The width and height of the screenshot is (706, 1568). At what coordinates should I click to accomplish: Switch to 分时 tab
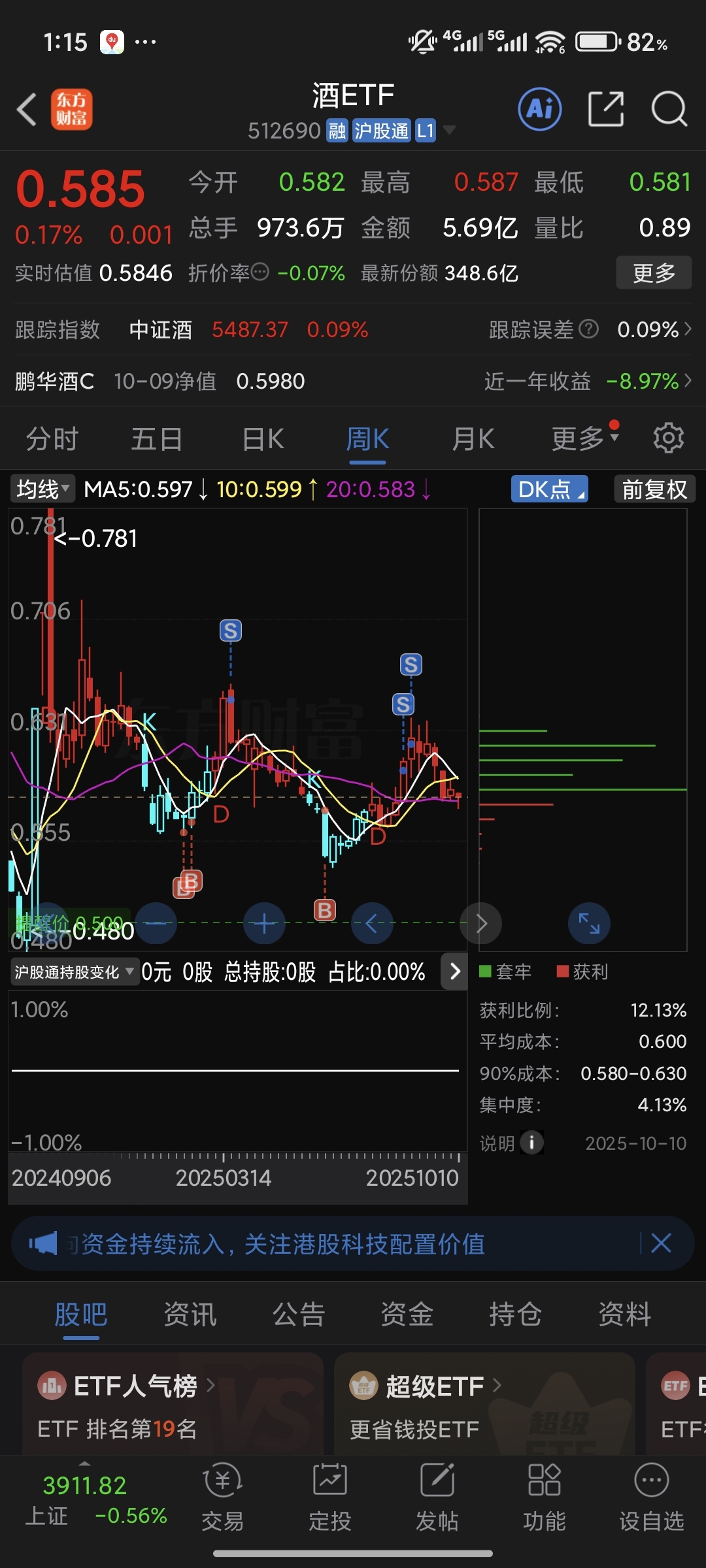(x=52, y=438)
